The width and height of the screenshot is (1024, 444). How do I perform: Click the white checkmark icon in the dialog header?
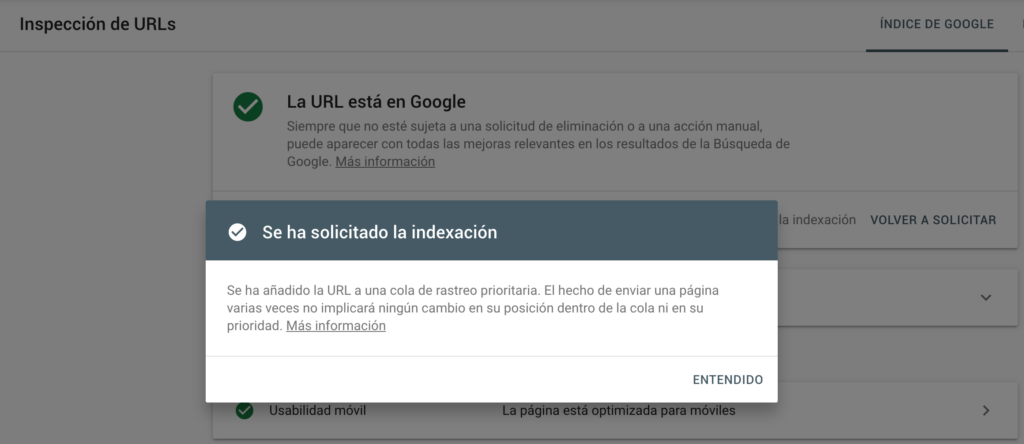(x=237, y=232)
